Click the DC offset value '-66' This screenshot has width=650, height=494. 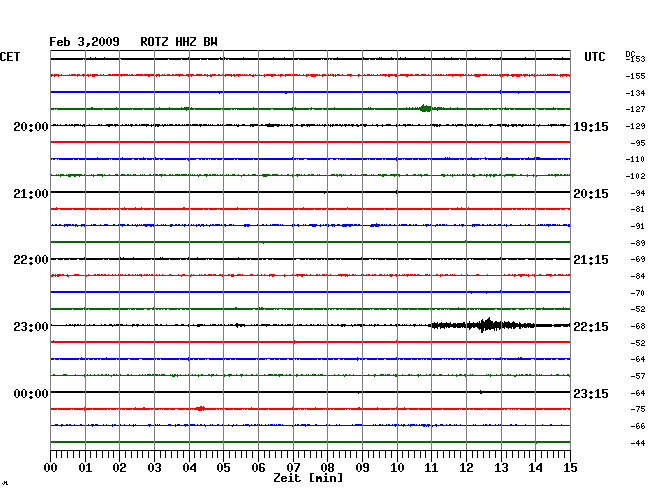click(638, 426)
